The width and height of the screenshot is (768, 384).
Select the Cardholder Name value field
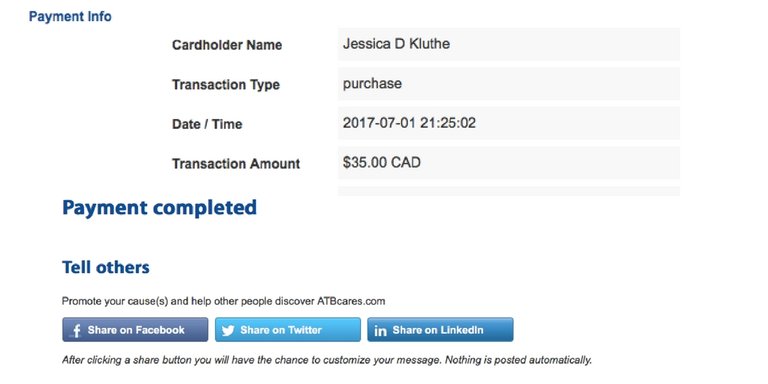tap(509, 44)
